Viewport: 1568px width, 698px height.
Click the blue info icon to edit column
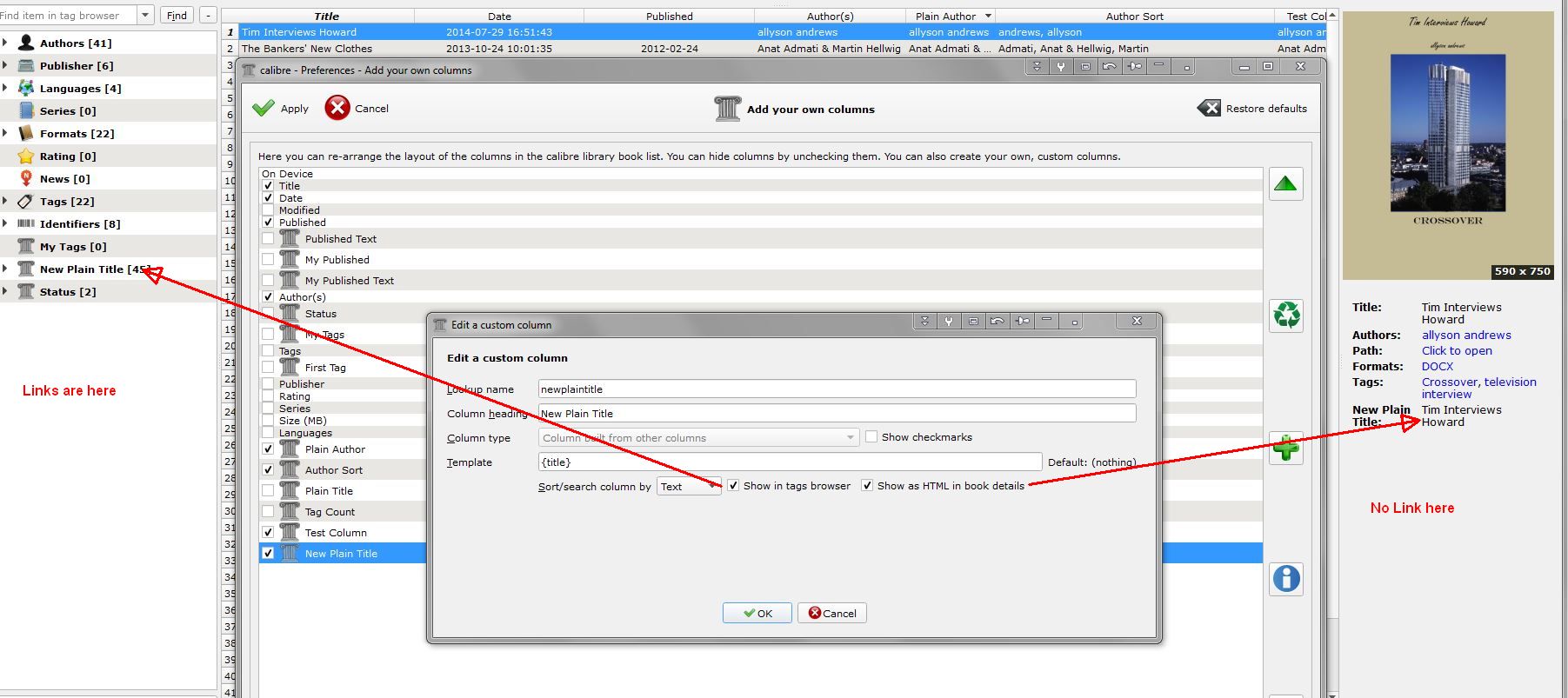click(x=1285, y=579)
